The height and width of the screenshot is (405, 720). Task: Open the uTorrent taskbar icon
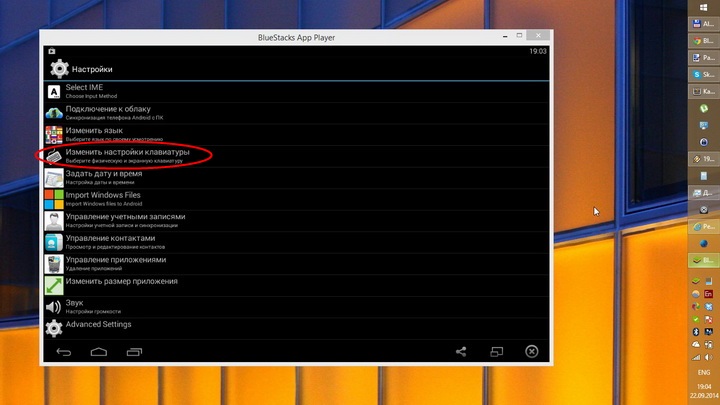click(703, 108)
